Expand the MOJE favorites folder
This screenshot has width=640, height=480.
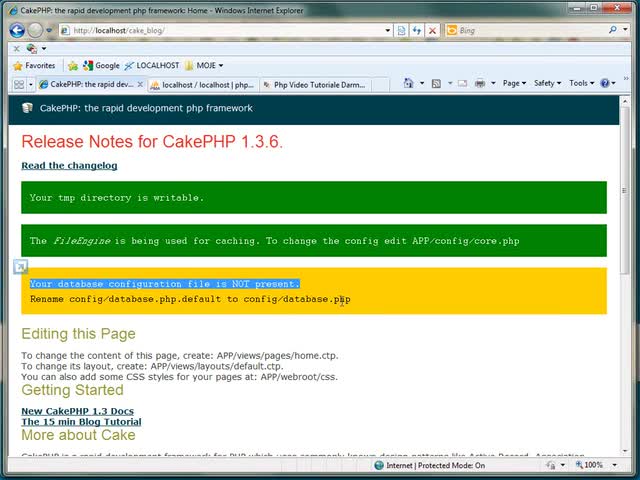tap(204, 66)
